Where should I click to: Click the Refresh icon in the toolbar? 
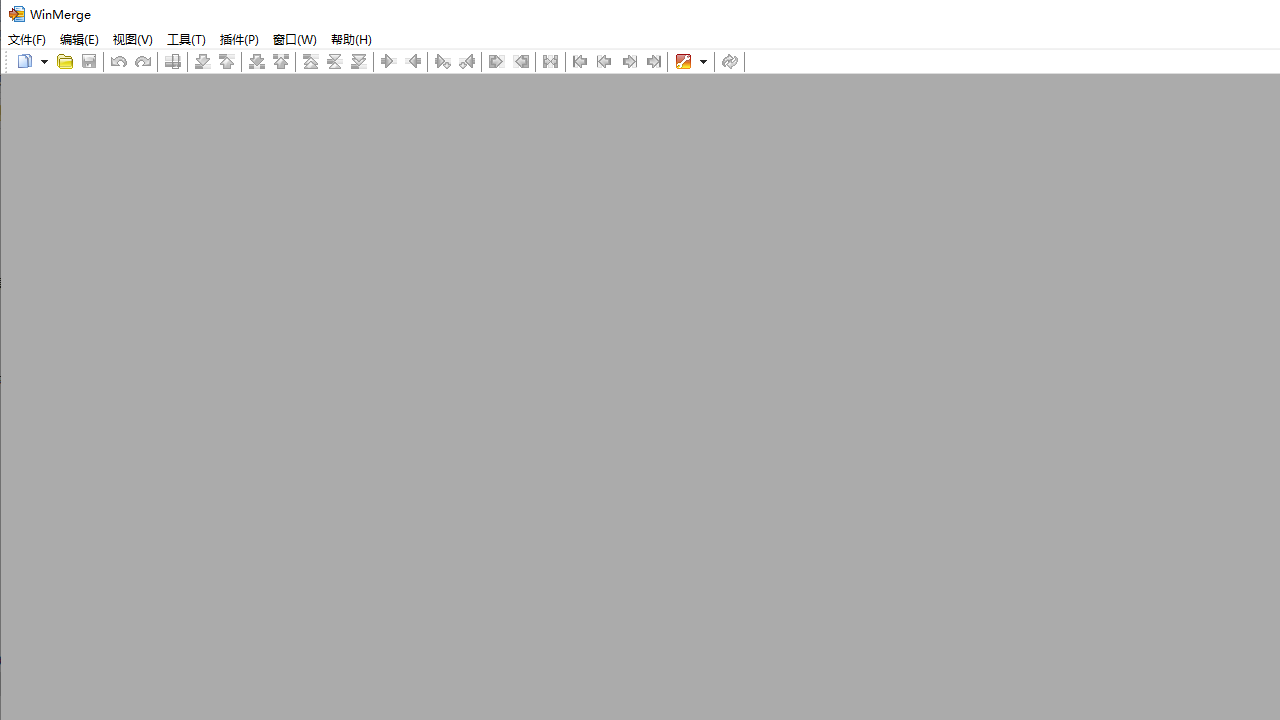click(x=730, y=62)
